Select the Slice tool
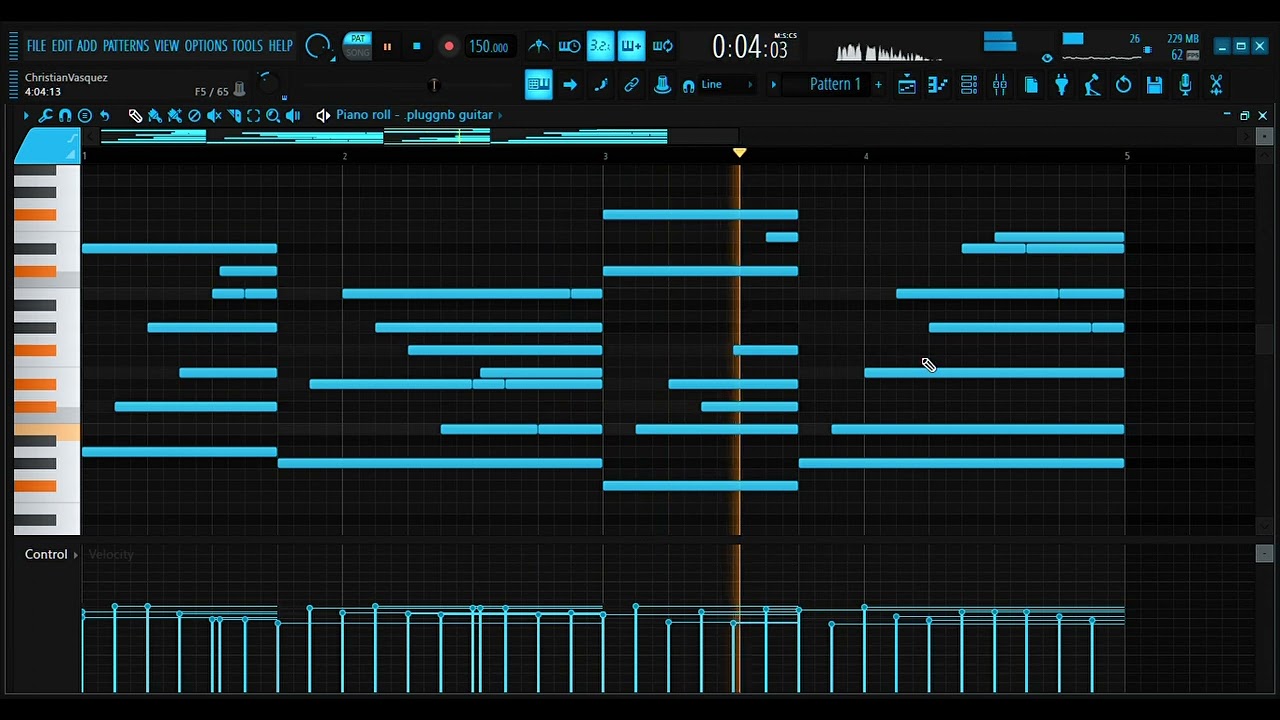 coord(234,116)
